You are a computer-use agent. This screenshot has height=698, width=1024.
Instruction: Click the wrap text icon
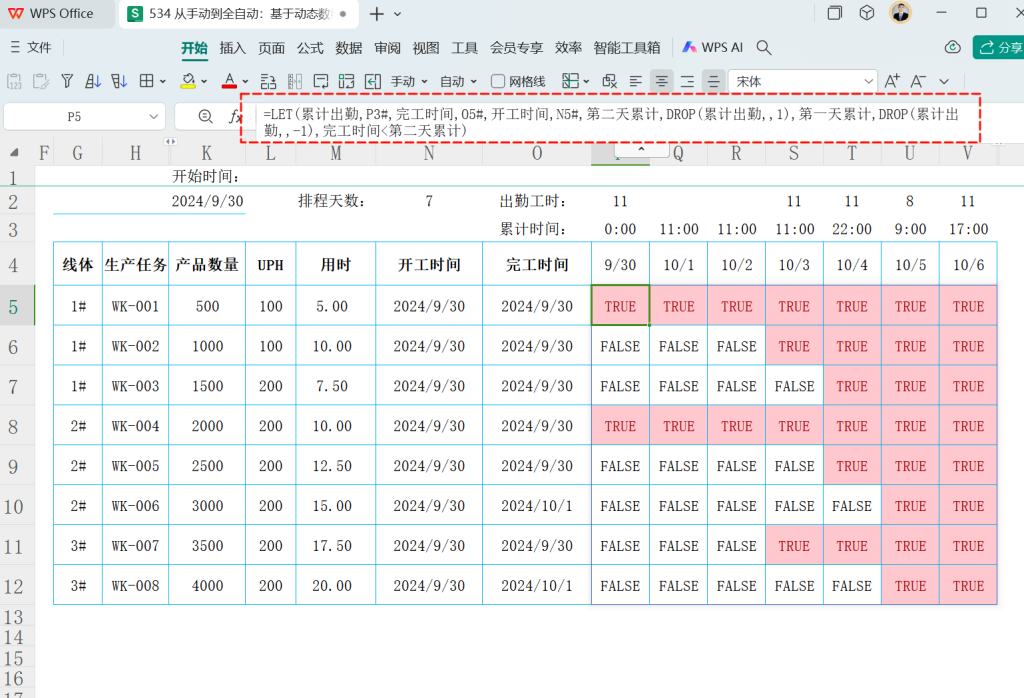click(x=321, y=81)
